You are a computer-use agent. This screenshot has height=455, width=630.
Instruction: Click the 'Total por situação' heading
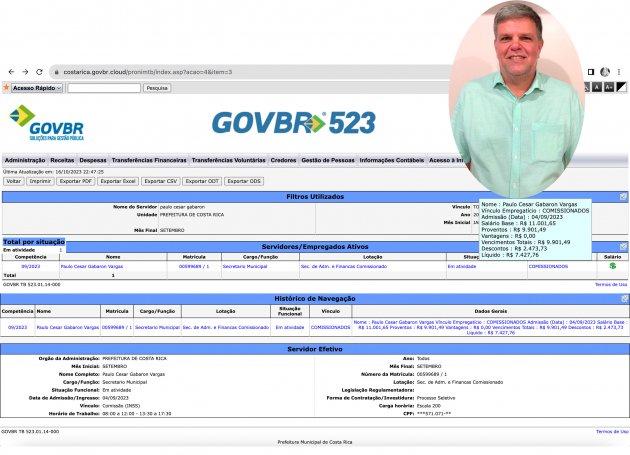click(x=34, y=242)
